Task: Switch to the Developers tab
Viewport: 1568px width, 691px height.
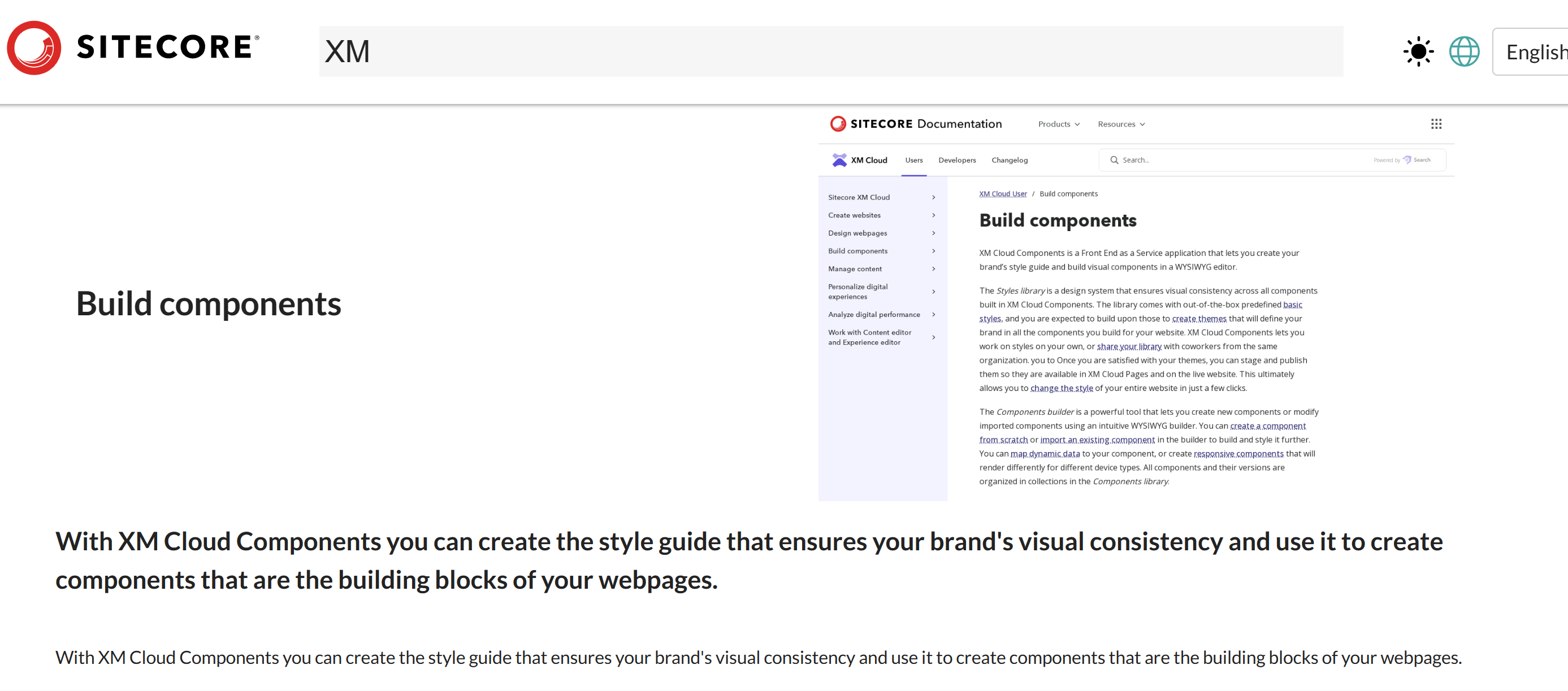Action: [957, 160]
